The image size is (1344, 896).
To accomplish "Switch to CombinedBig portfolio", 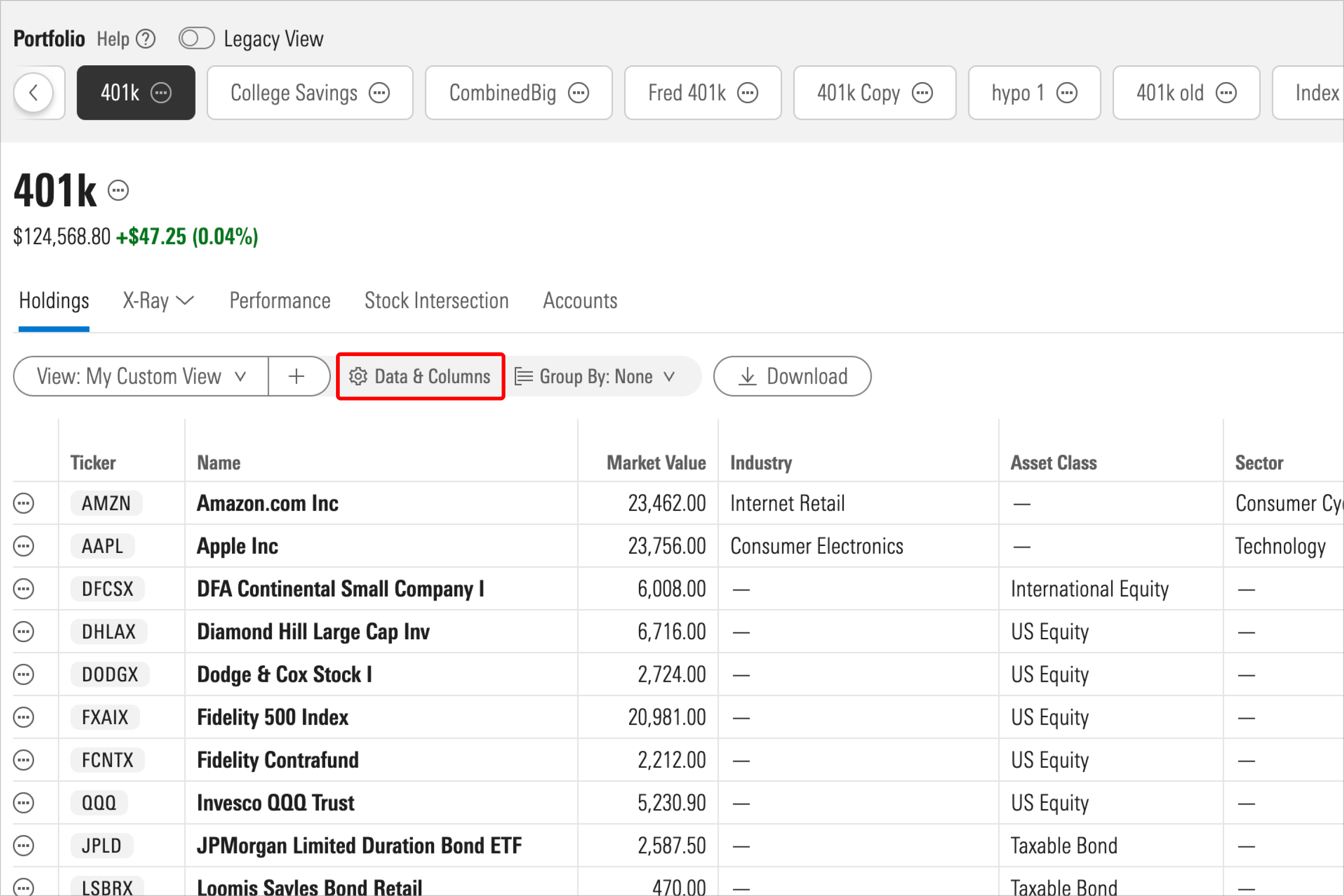I will [518, 92].
